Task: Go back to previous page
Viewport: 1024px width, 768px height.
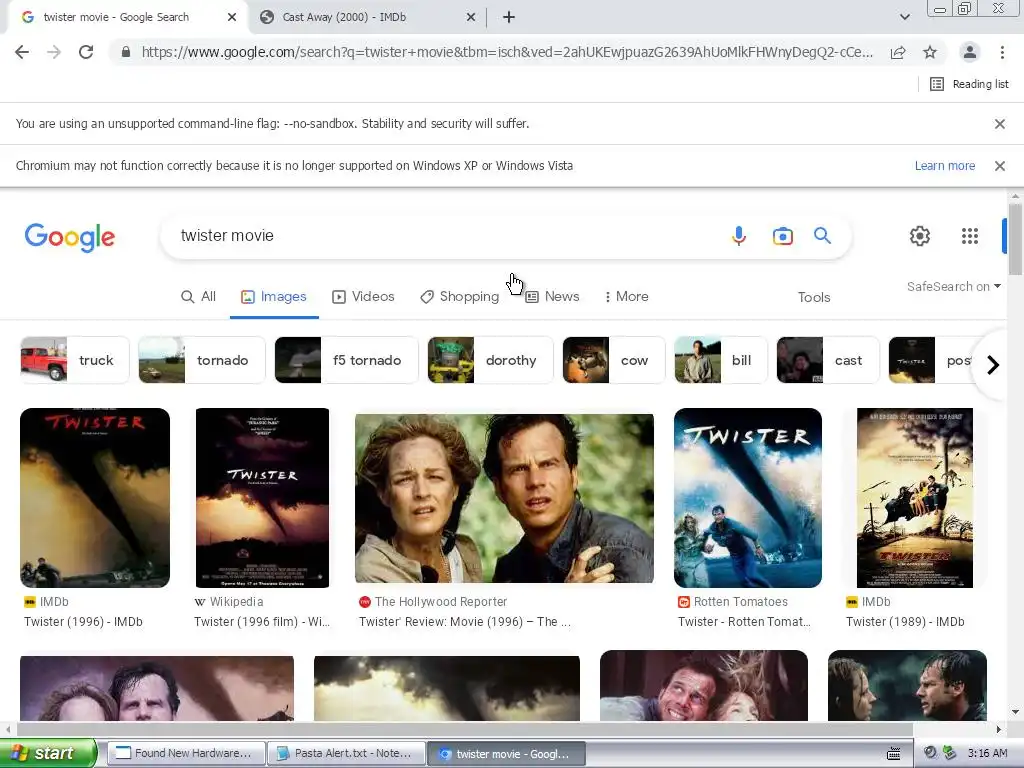Action: click(x=22, y=52)
